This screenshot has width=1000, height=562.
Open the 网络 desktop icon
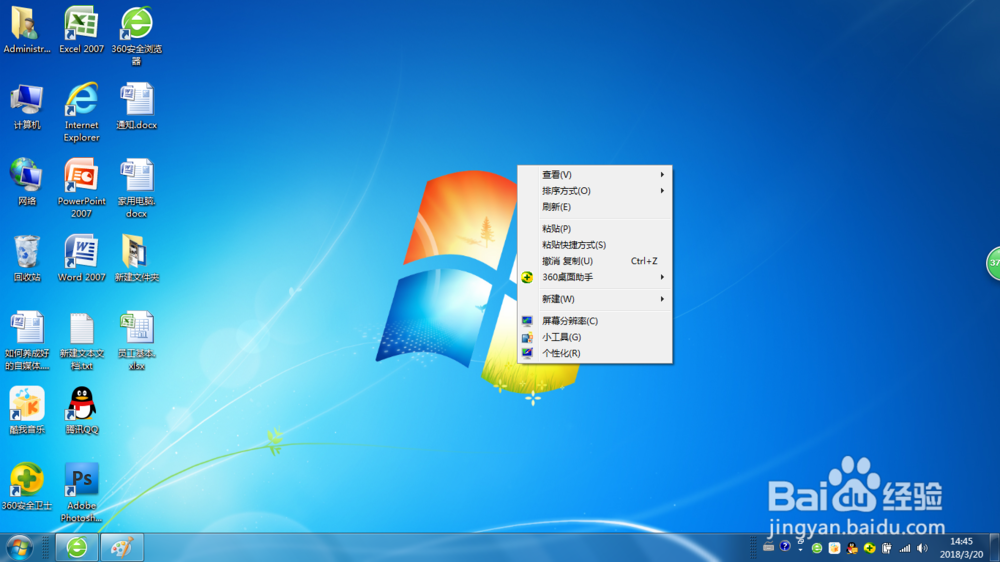click(26, 182)
